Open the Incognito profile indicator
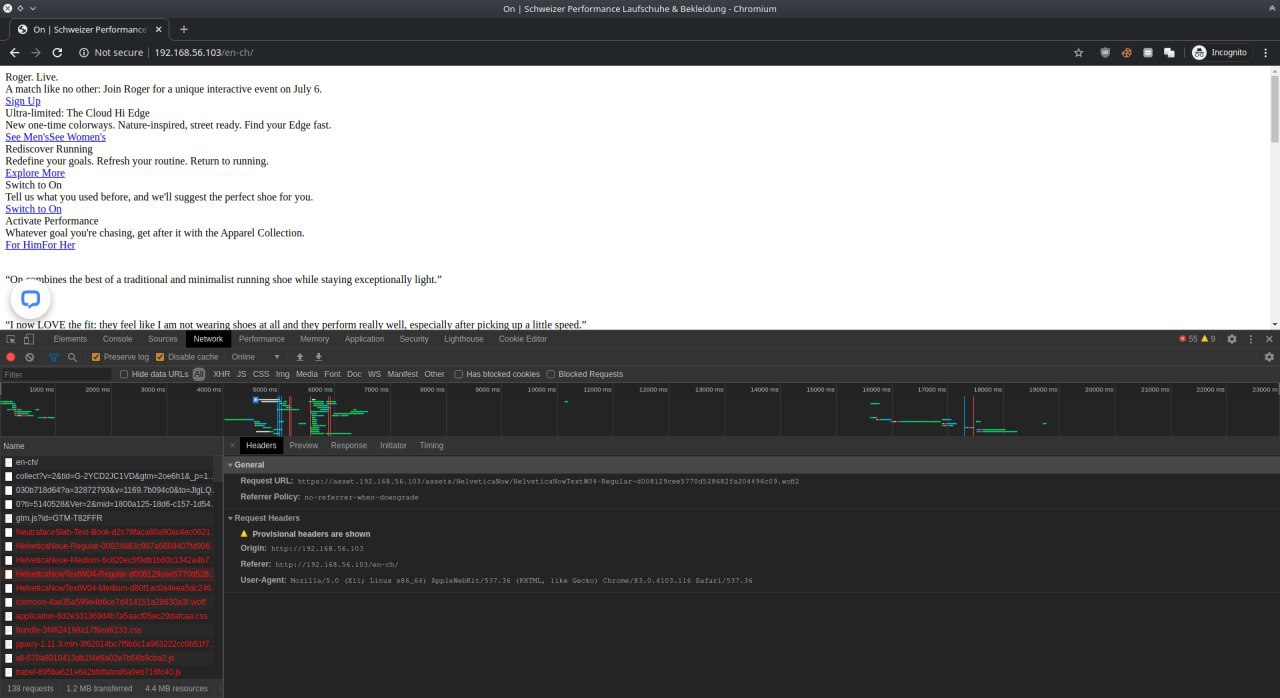 pyautogui.click(x=1221, y=53)
